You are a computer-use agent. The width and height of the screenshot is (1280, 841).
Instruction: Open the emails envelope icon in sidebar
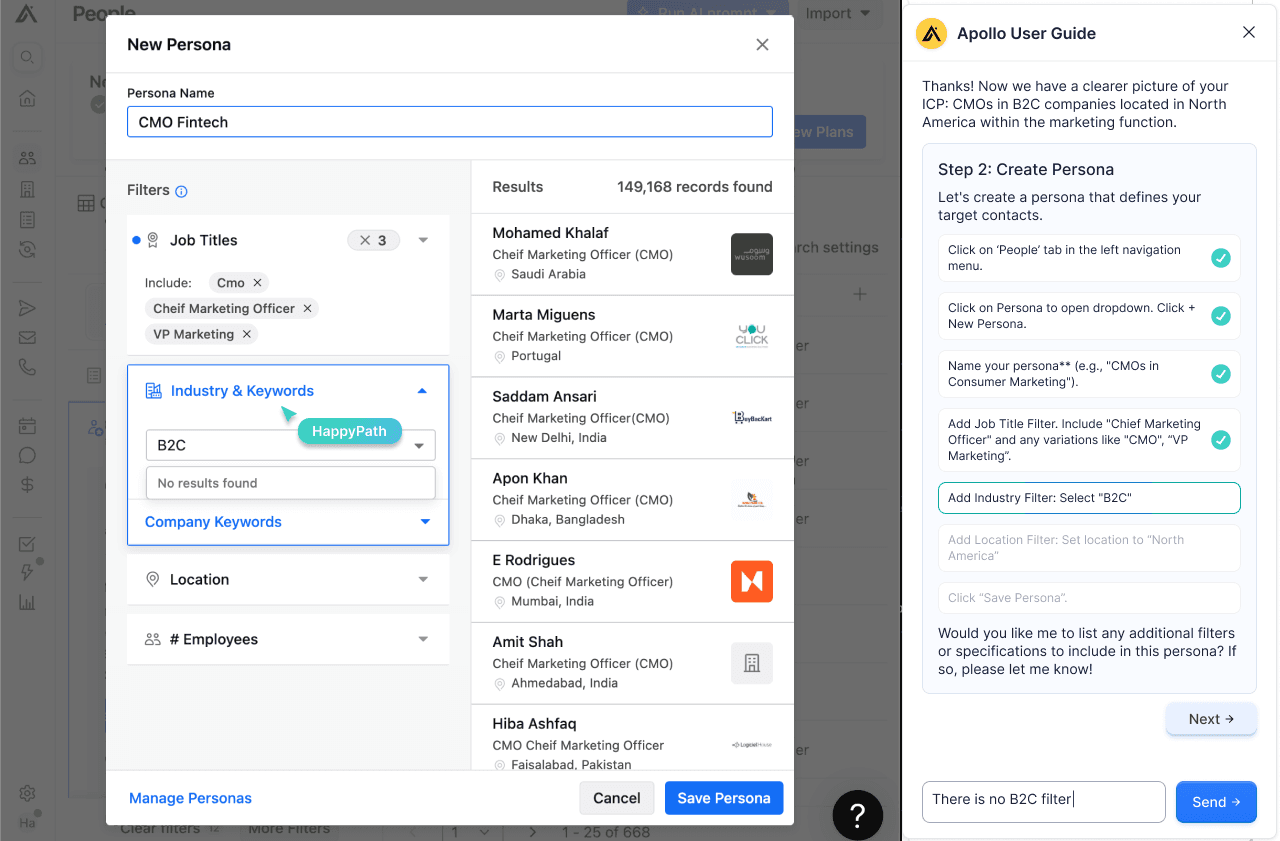pyautogui.click(x=27, y=337)
